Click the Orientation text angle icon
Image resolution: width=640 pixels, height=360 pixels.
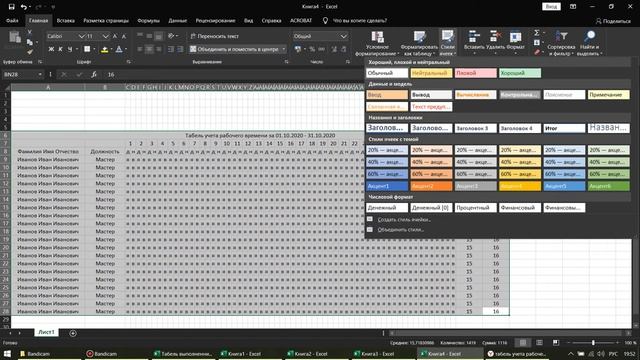point(171,36)
